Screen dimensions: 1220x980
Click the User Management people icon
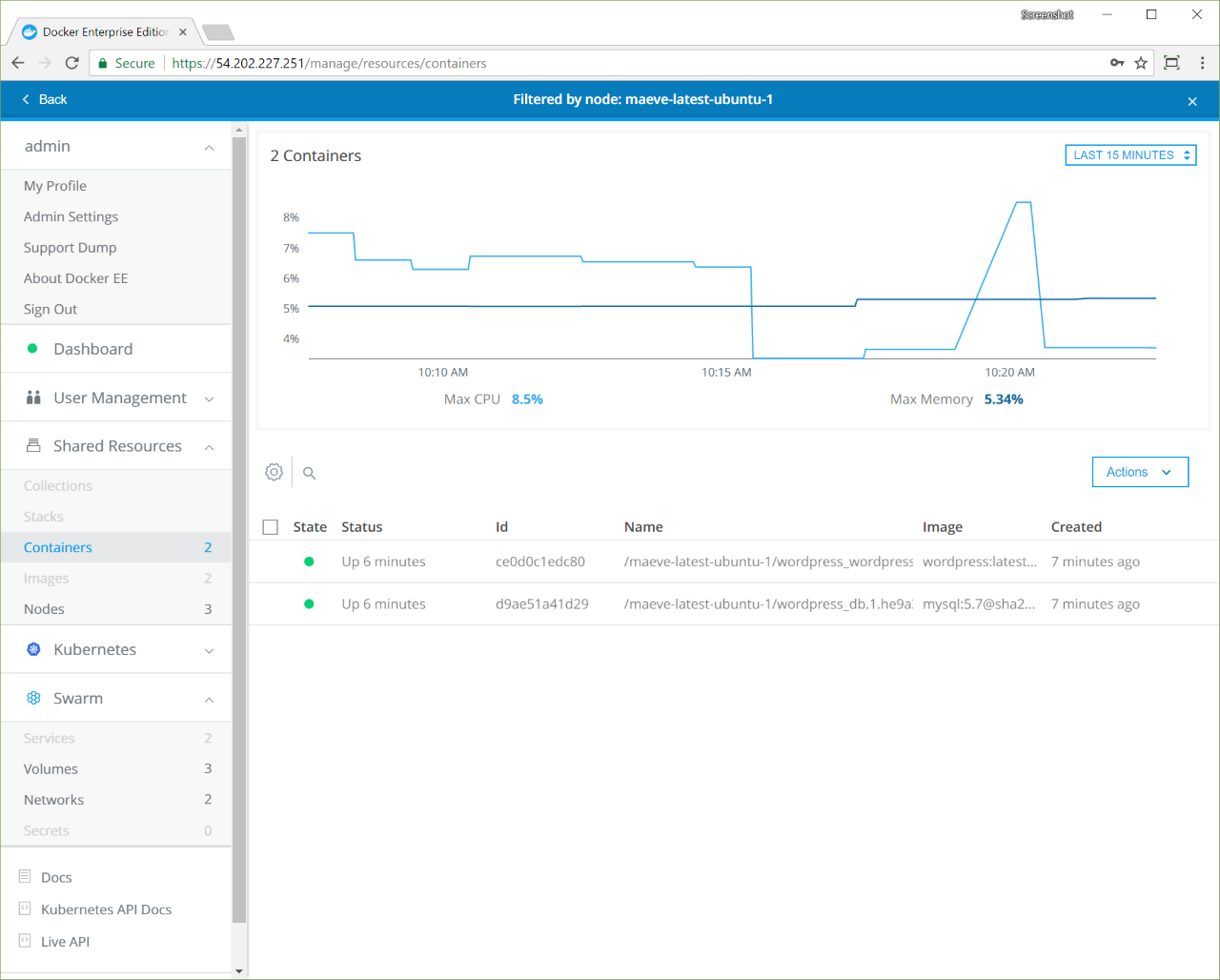[x=33, y=398]
